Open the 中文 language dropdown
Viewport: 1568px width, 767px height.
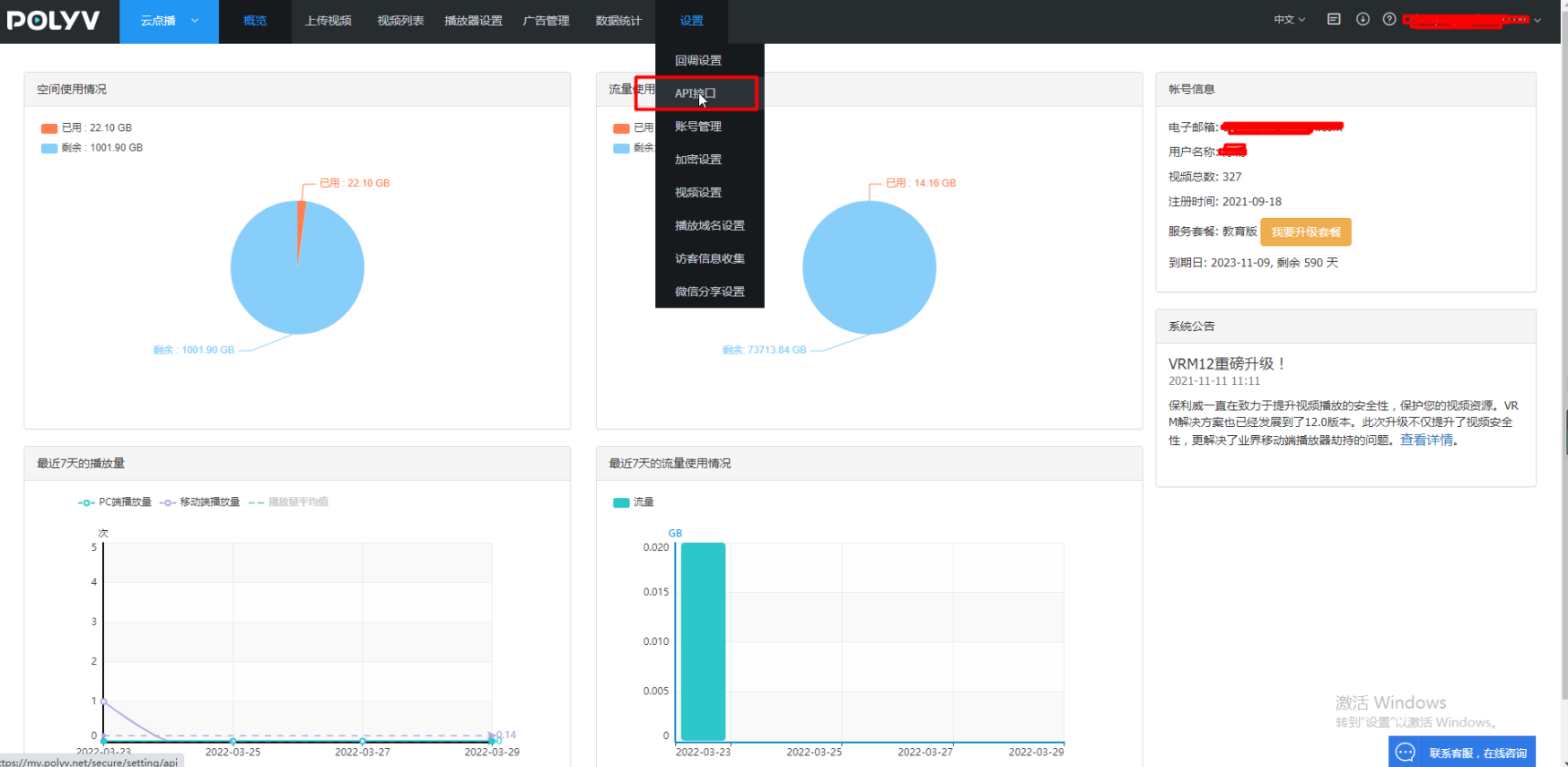click(1290, 19)
